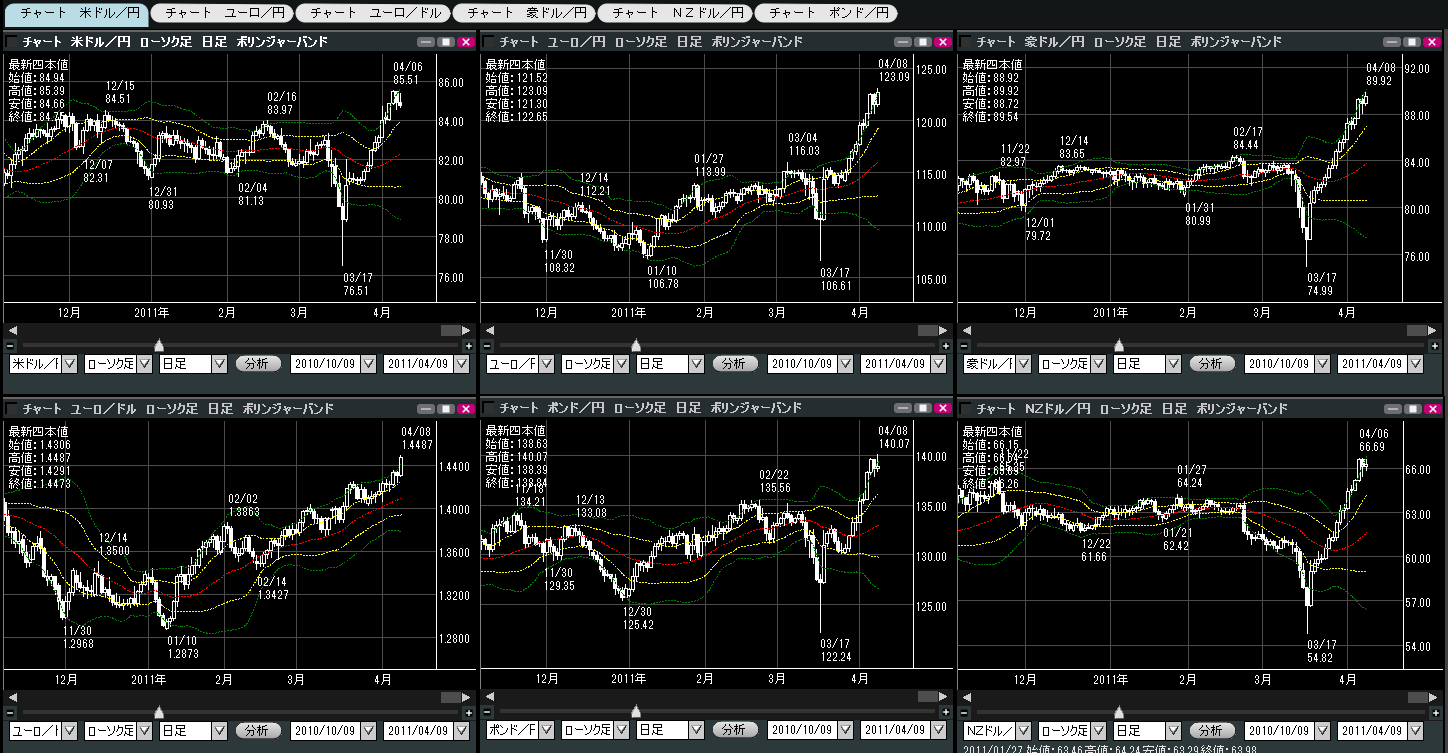This screenshot has width=1448, height=753.
Task: Click the scroll-left arrow under the ユーロ/ドル chart
Action: point(12,696)
